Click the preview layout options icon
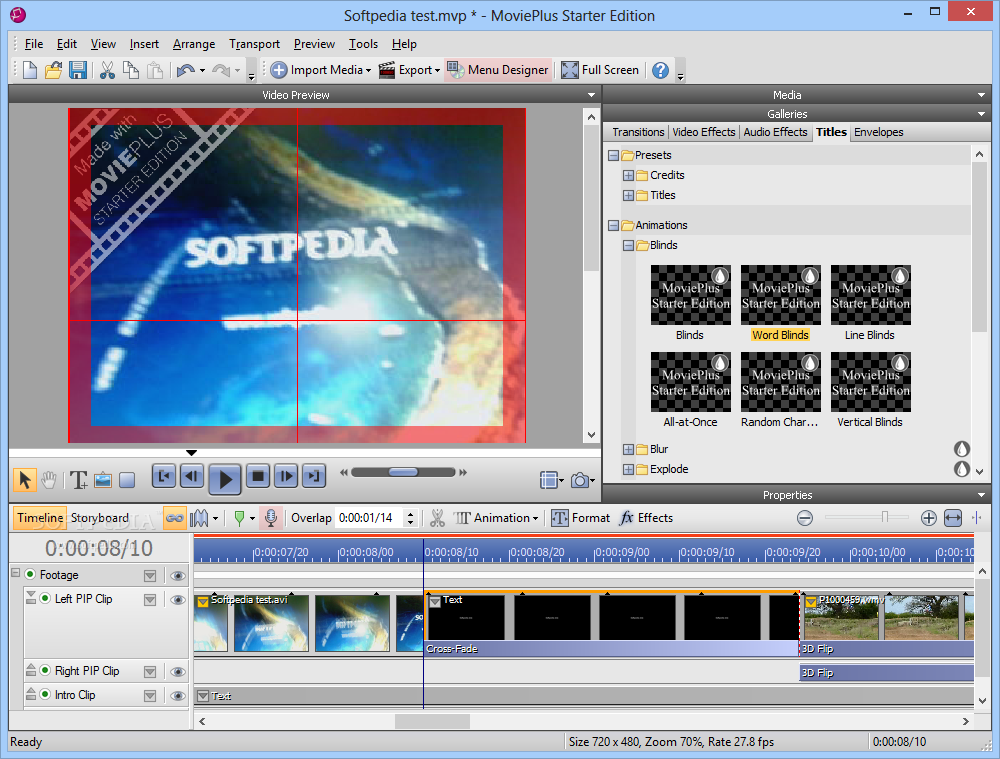Image resolution: width=1000 pixels, height=759 pixels. (548, 480)
